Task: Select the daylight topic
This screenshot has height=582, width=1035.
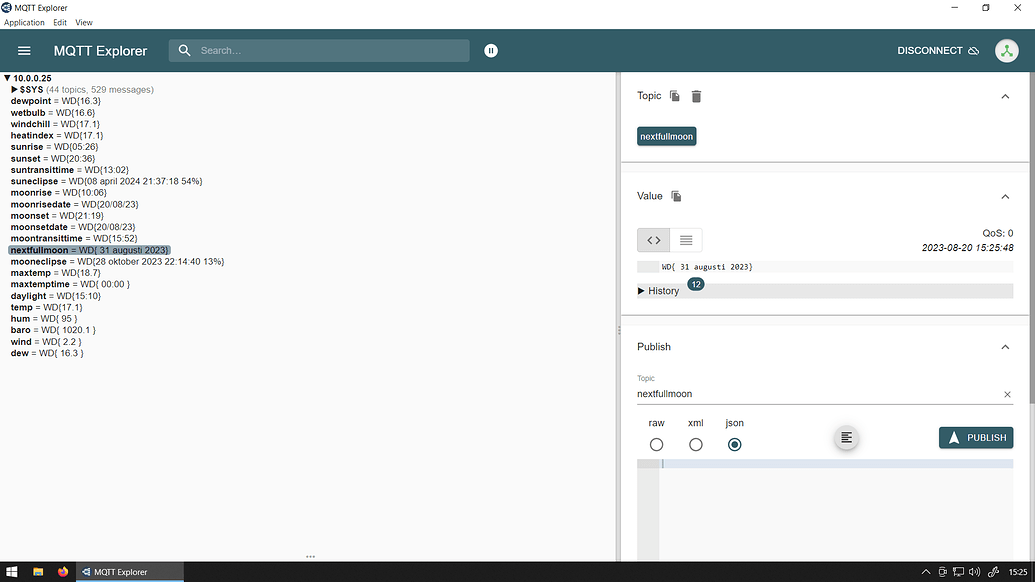Action: coord(55,296)
